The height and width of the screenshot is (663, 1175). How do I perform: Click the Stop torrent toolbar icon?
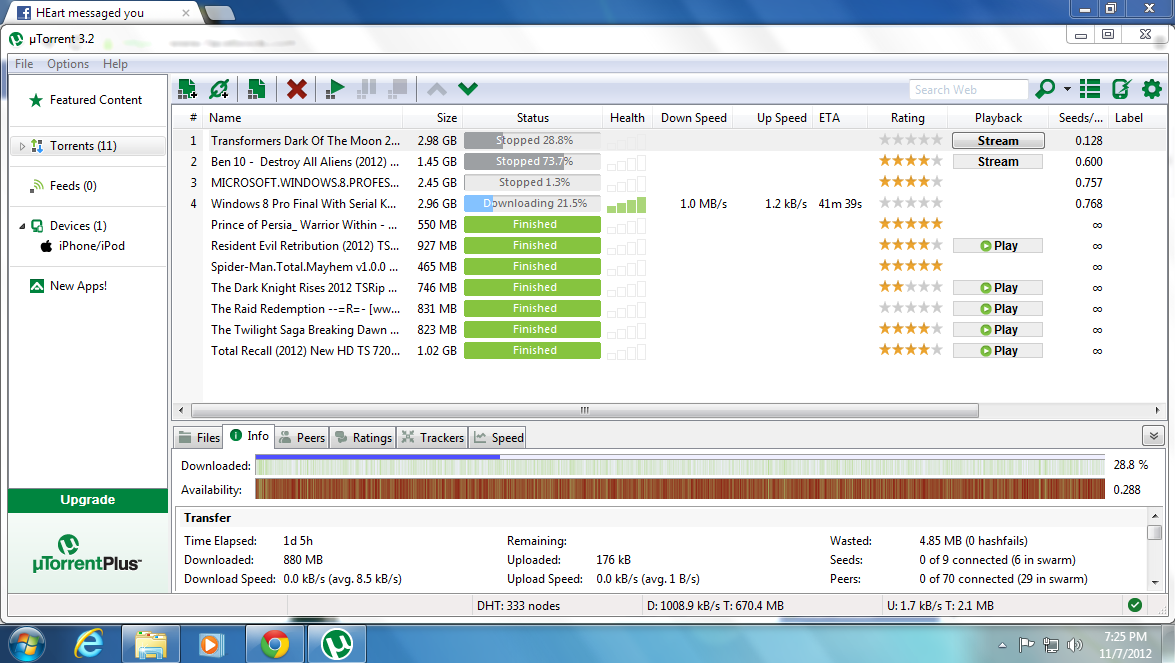398,89
